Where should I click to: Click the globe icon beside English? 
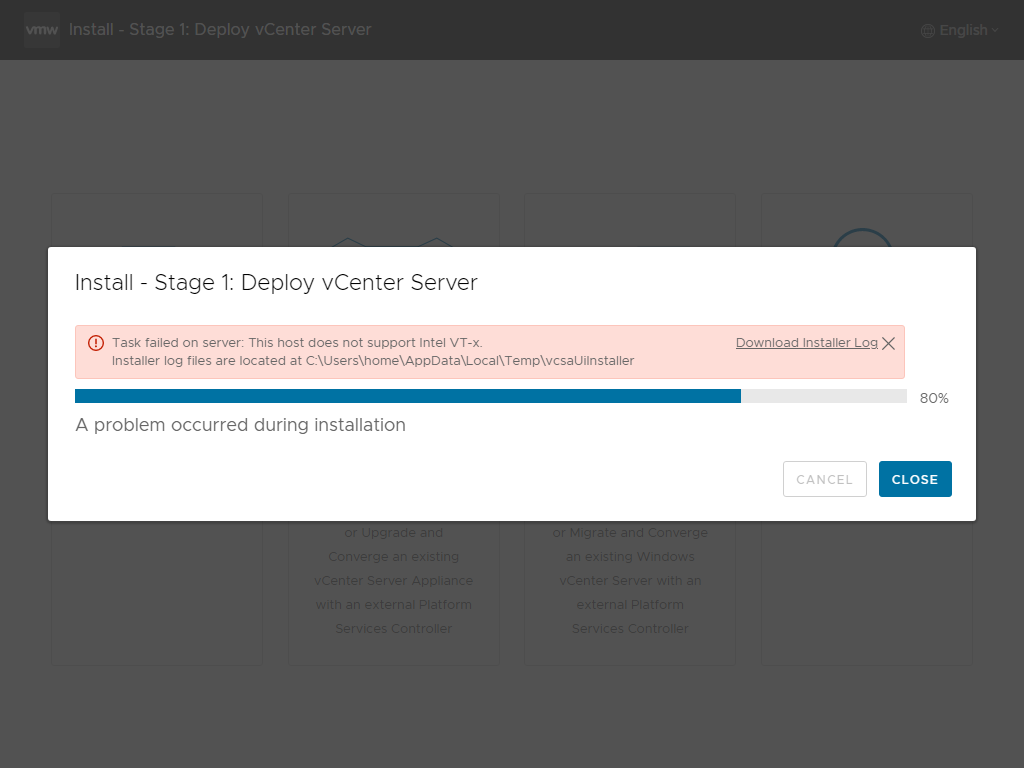coord(927,31)
